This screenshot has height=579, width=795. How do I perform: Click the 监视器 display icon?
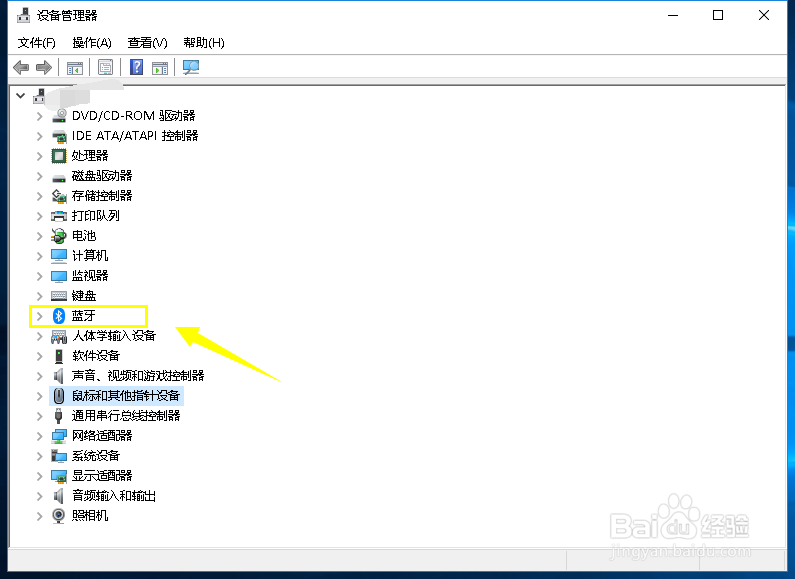click(x=59, y=276)
